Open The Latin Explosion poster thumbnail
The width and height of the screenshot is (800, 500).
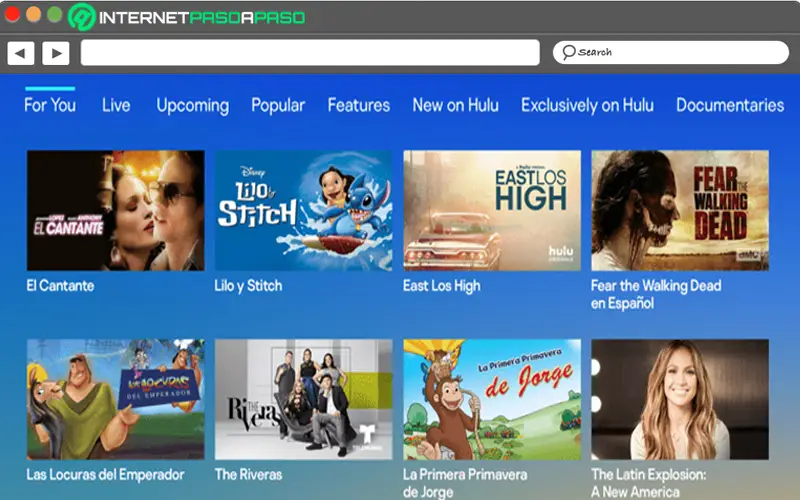pos(680,399)
